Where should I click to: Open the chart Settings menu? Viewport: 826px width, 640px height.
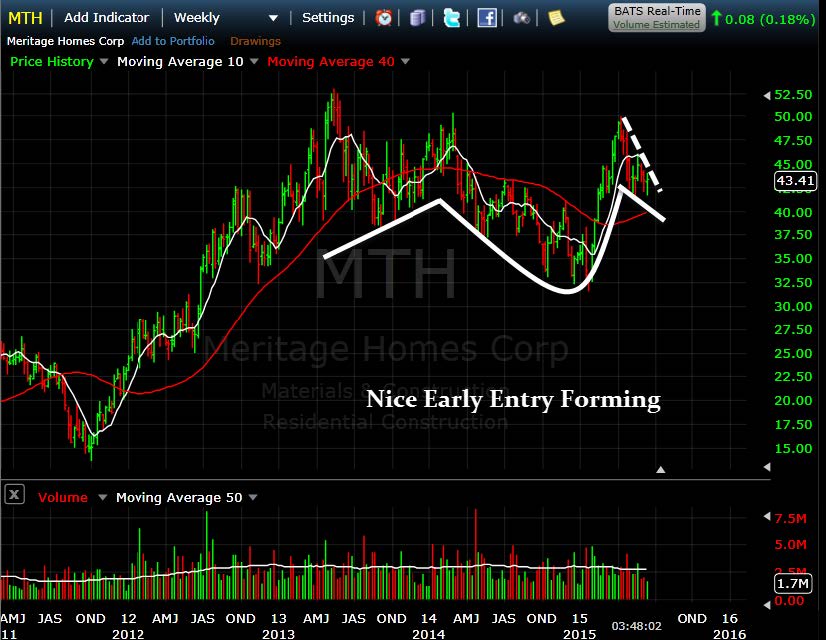(328, 17)
